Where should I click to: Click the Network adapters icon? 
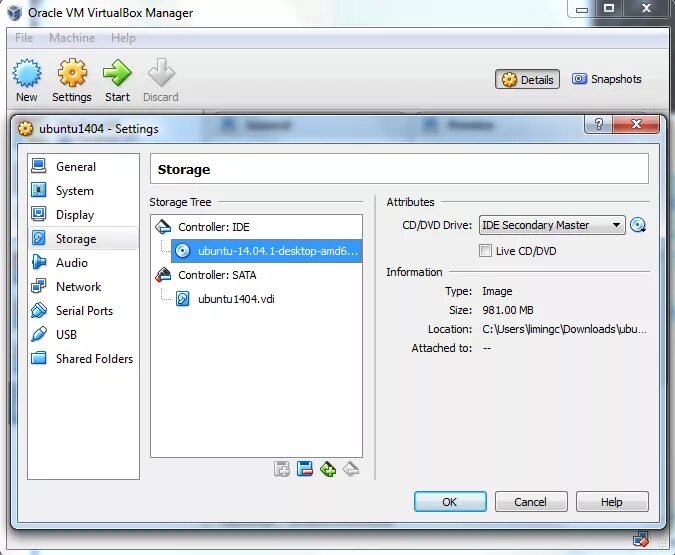point(39,286)
